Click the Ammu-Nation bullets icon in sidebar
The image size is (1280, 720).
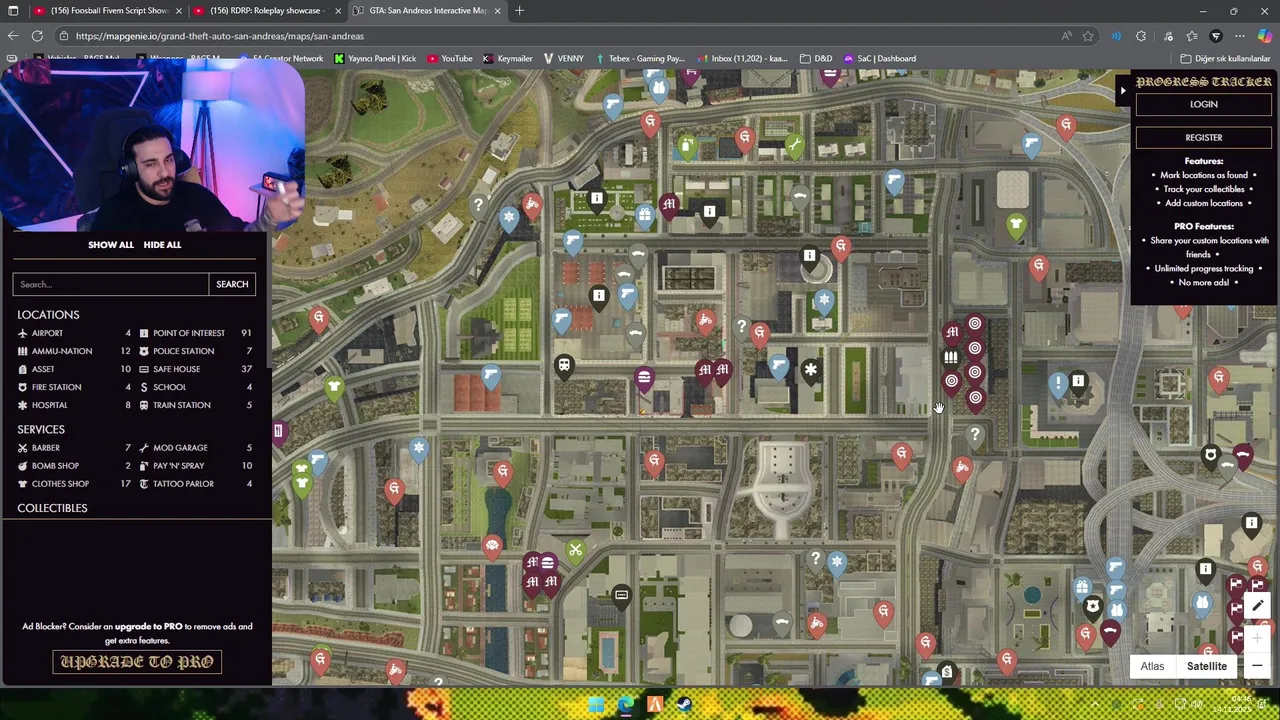click(22, 351)
